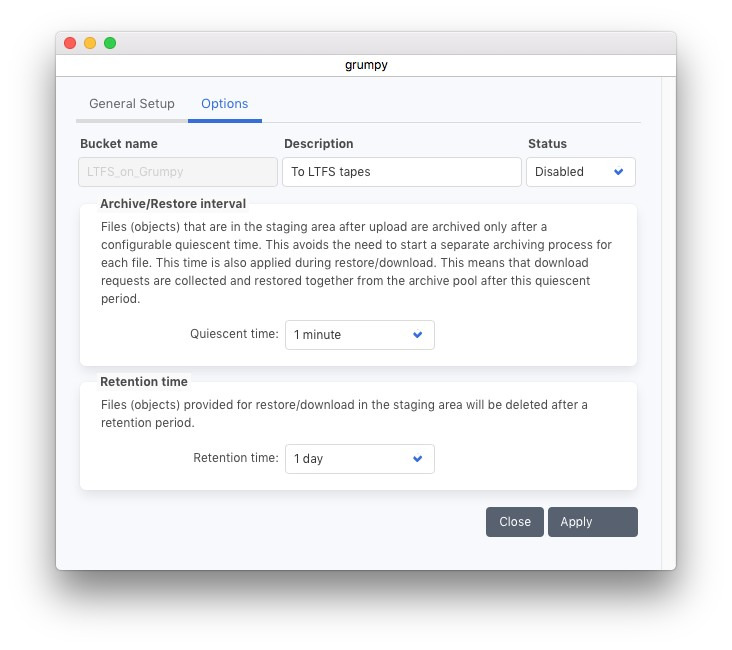The height and width of the screenshot is (650, 732).
Task: Close the window with the red button
Action: click(70, 43)
